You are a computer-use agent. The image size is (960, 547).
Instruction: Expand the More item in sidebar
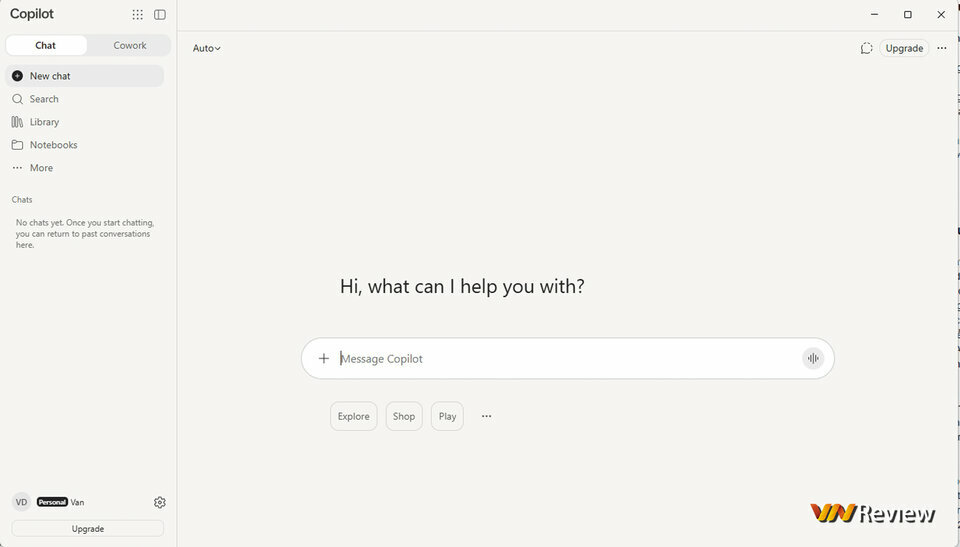[x=85, y=168]
